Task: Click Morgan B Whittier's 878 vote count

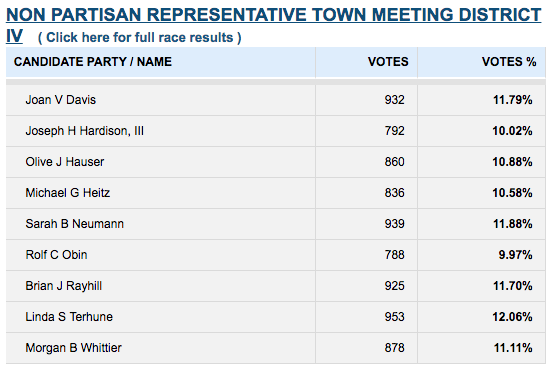Action: [394, 348]
